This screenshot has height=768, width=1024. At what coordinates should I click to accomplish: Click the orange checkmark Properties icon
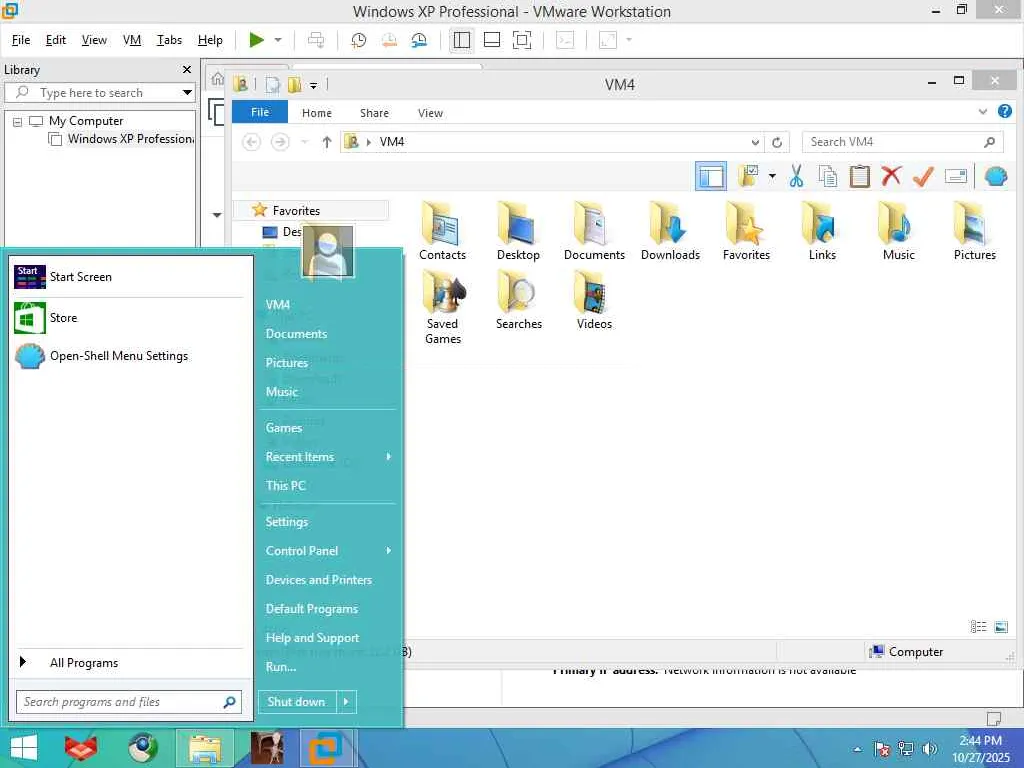(923, 176)
